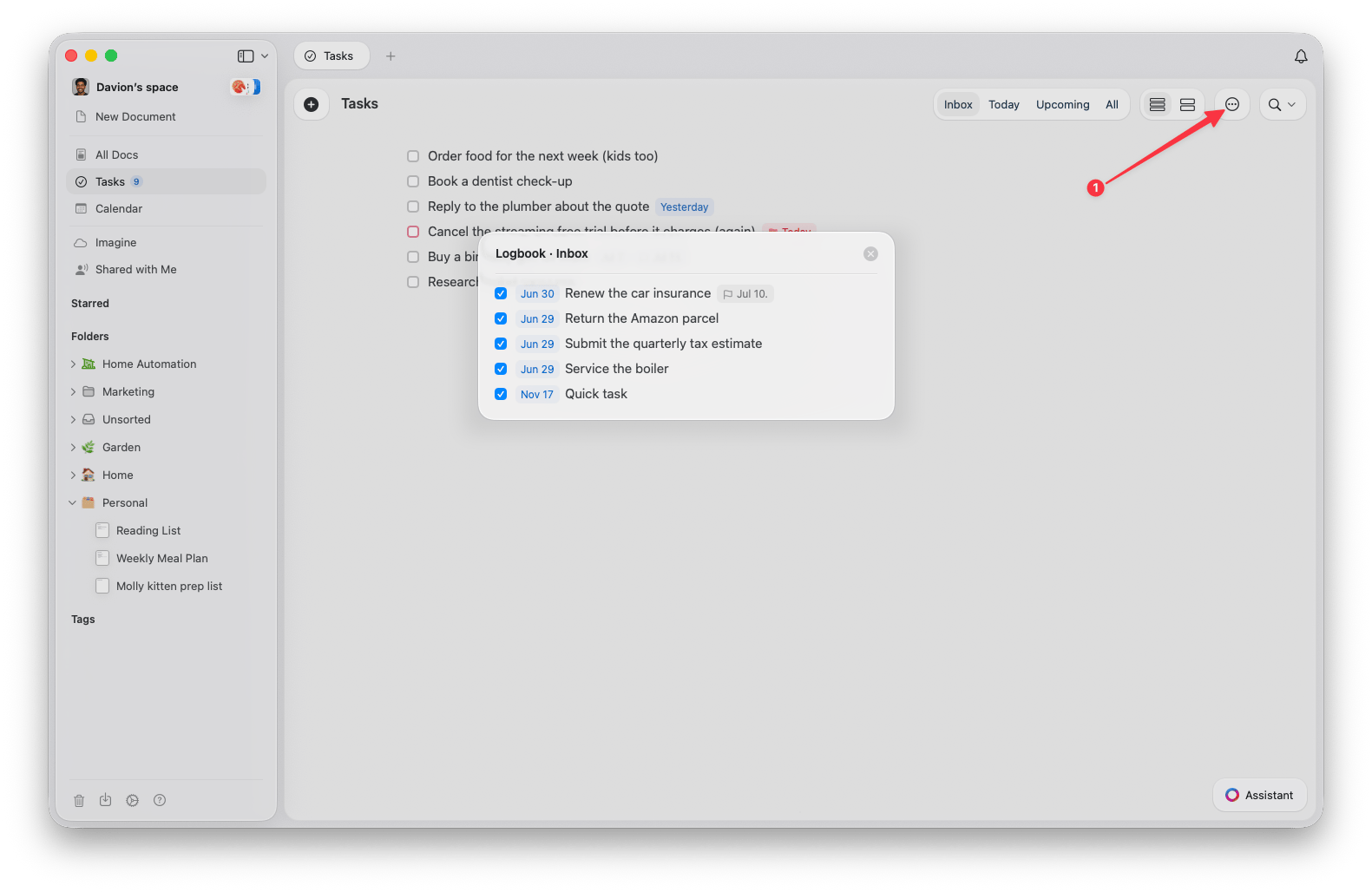Click Davion's profile avatar
1372x892 pixels.
(x=81, y=87)
